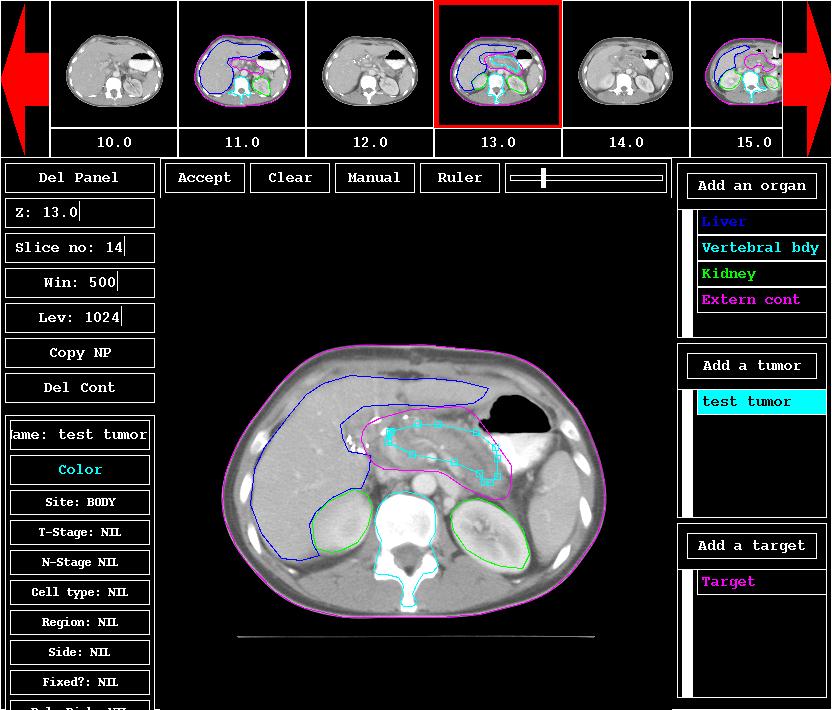Screen dimensions: 832x710
Task: Click the Add a tumor button
Action: click(751, 366)
